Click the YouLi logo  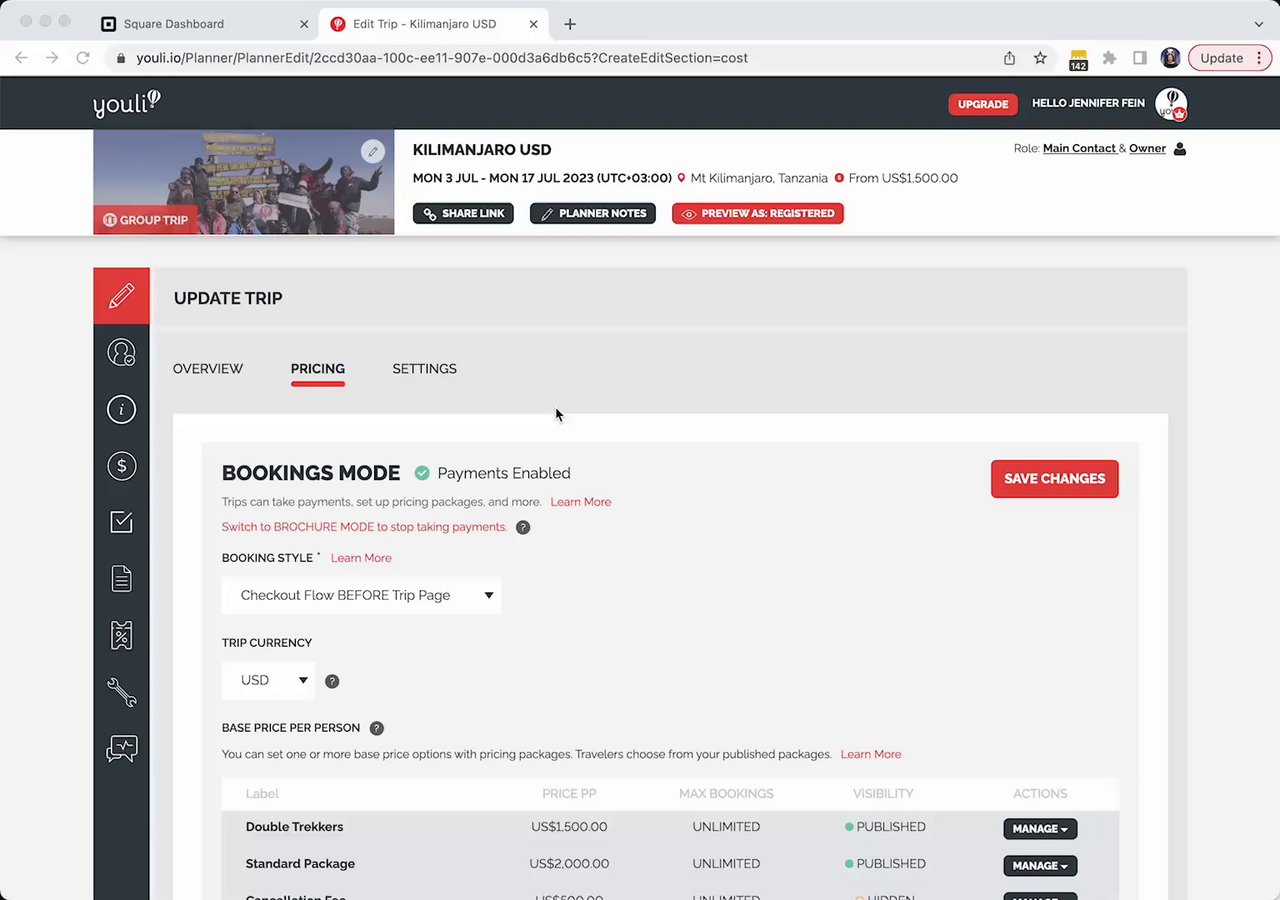(x=126, y=103)
